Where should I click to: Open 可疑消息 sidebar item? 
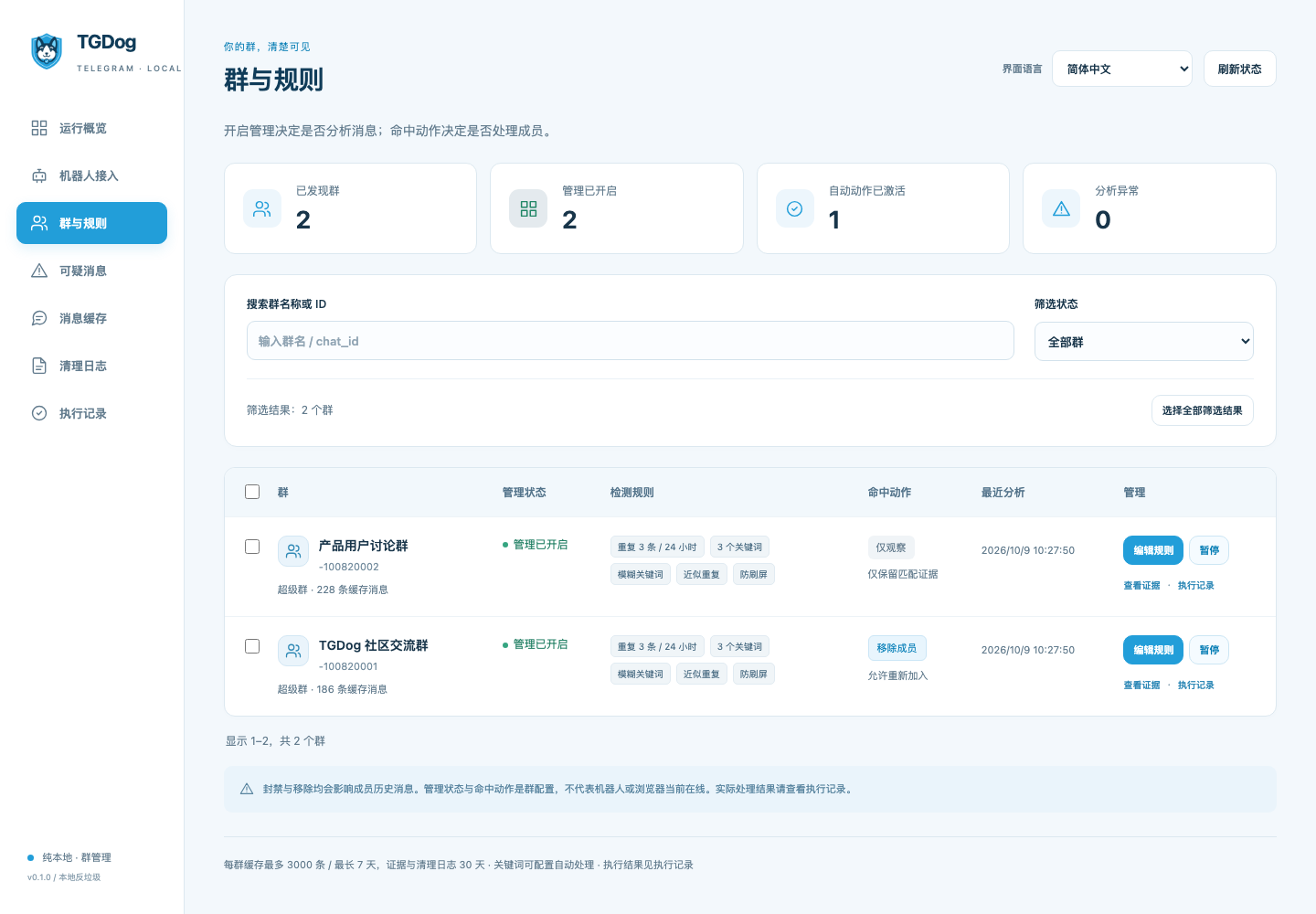[x=91, y=271]
